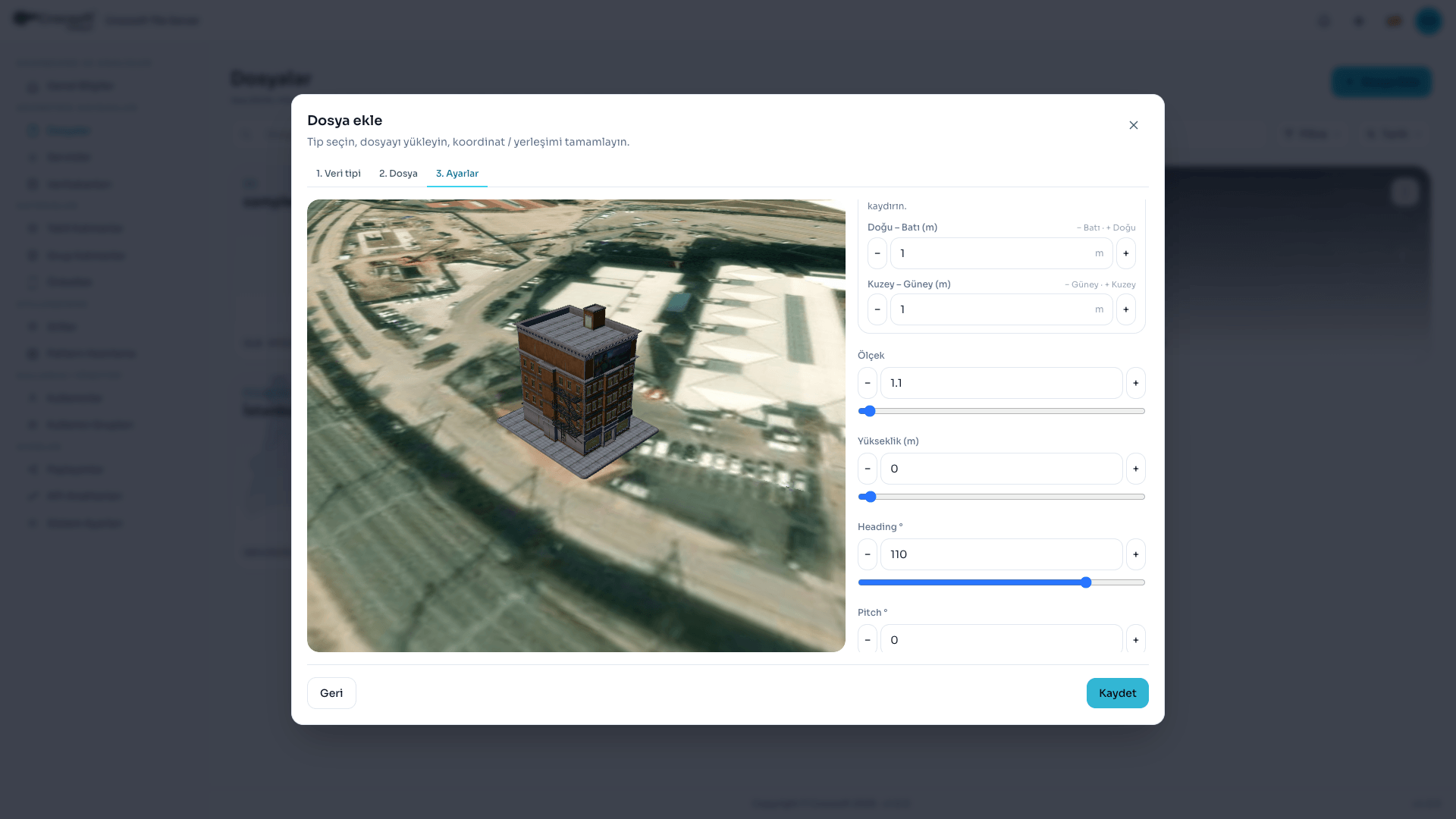This screenshot has width=1456, height=819.
Task: Click the Yükseklik slider track
Action: pyautogui.click(x=1002, y=497)
